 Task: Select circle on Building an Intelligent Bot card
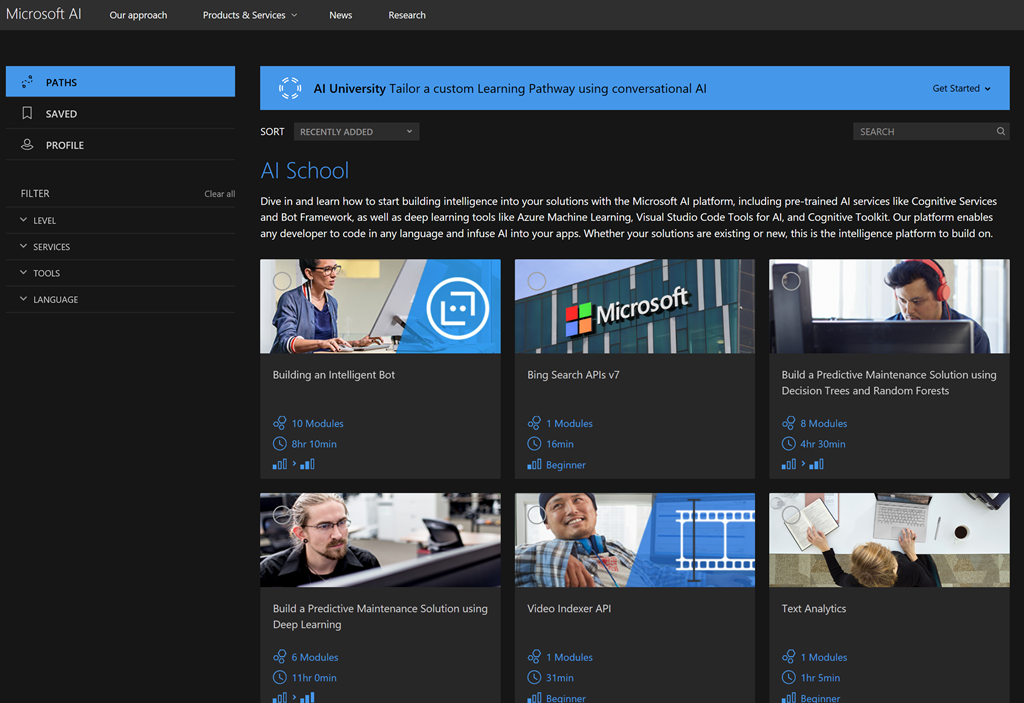282,281
